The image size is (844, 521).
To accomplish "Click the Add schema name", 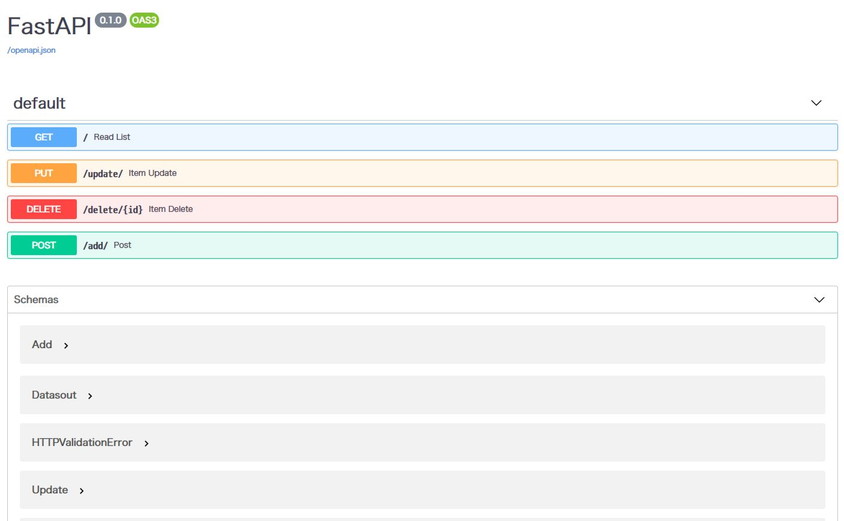I will [x=42, y=344].
